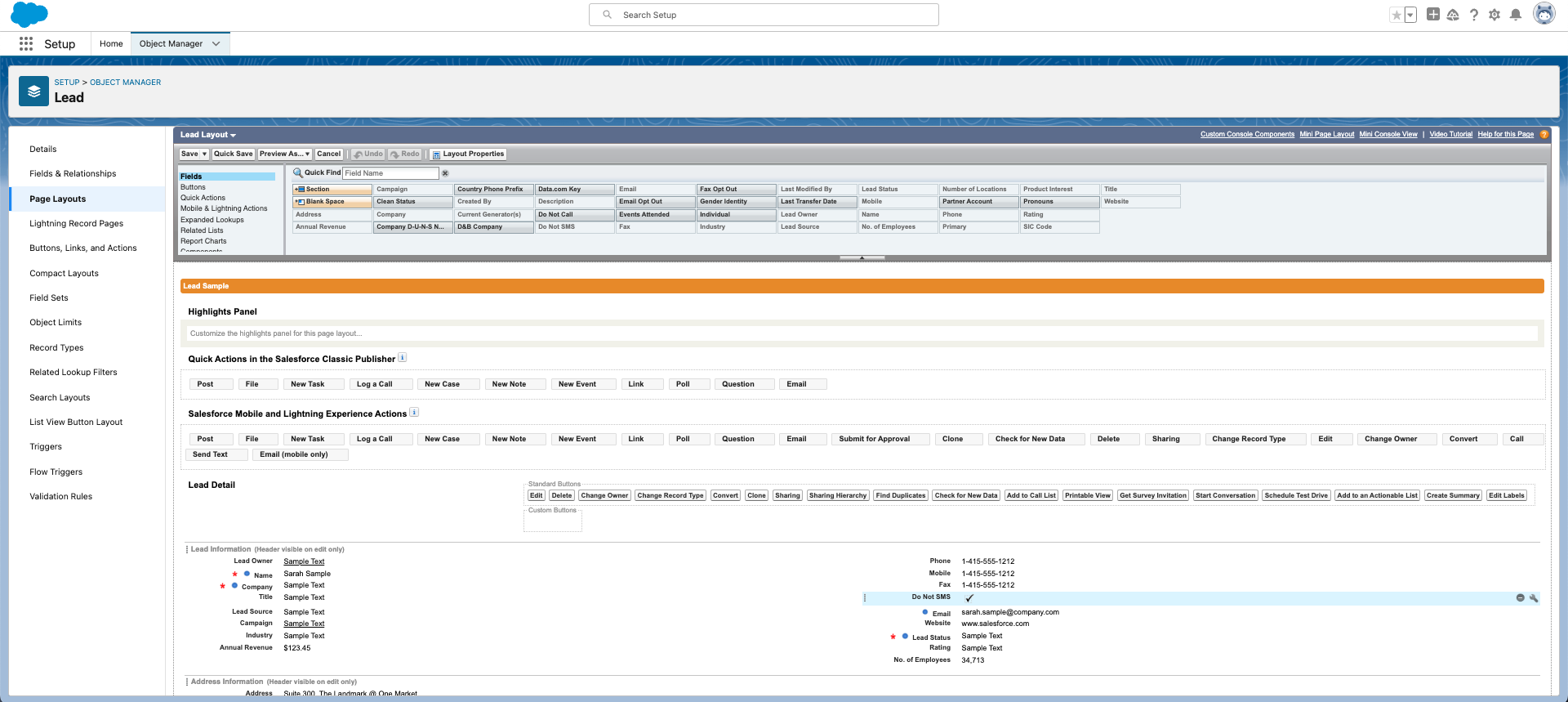Open the Video Tutorial link
Viewport: 1568px width, 702px height.
tap(1451, 135)
